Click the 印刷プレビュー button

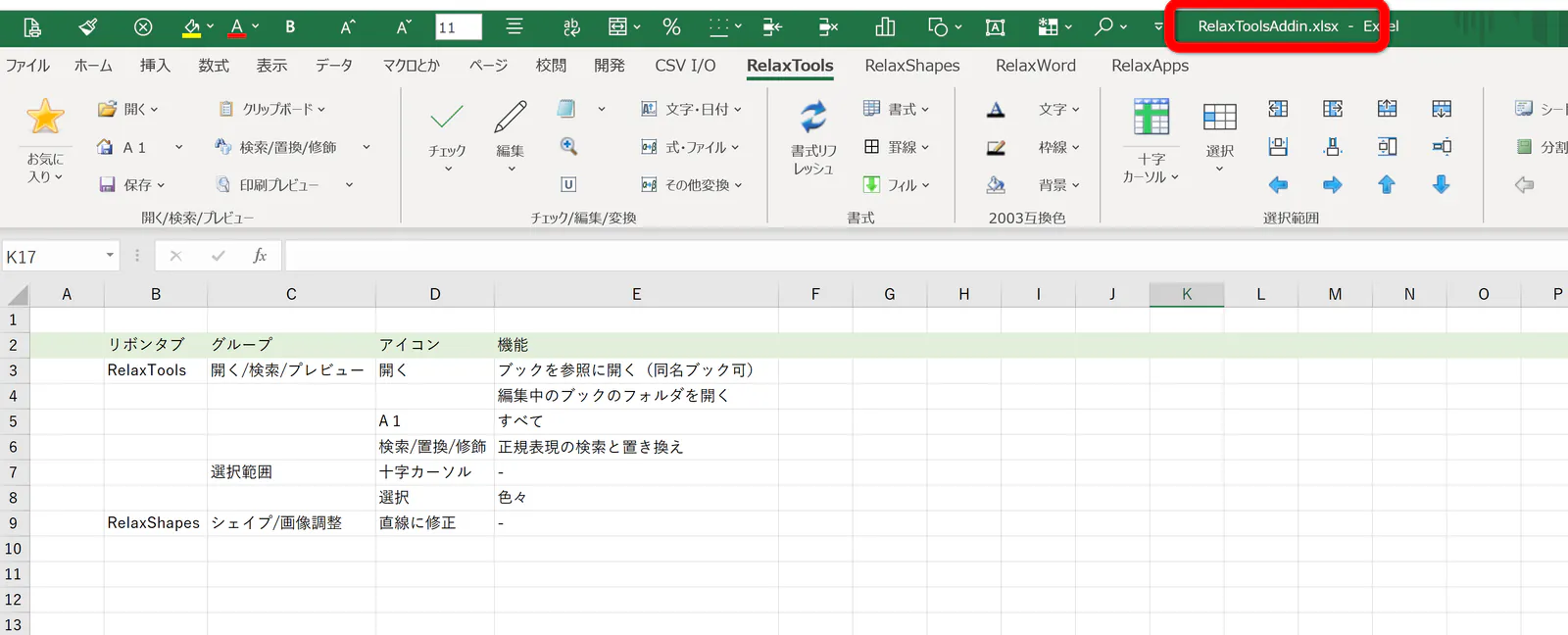click(x=268, y=184)
